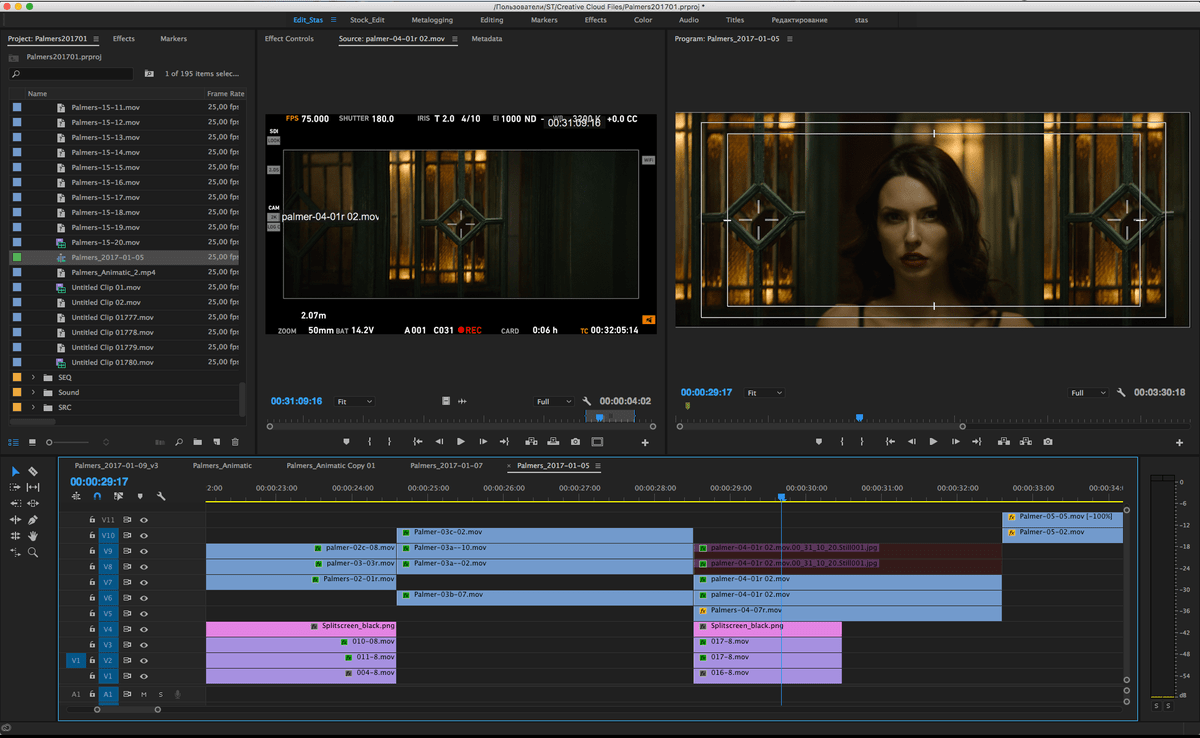Play the sequence in the Program monitor

click(933, 441)
